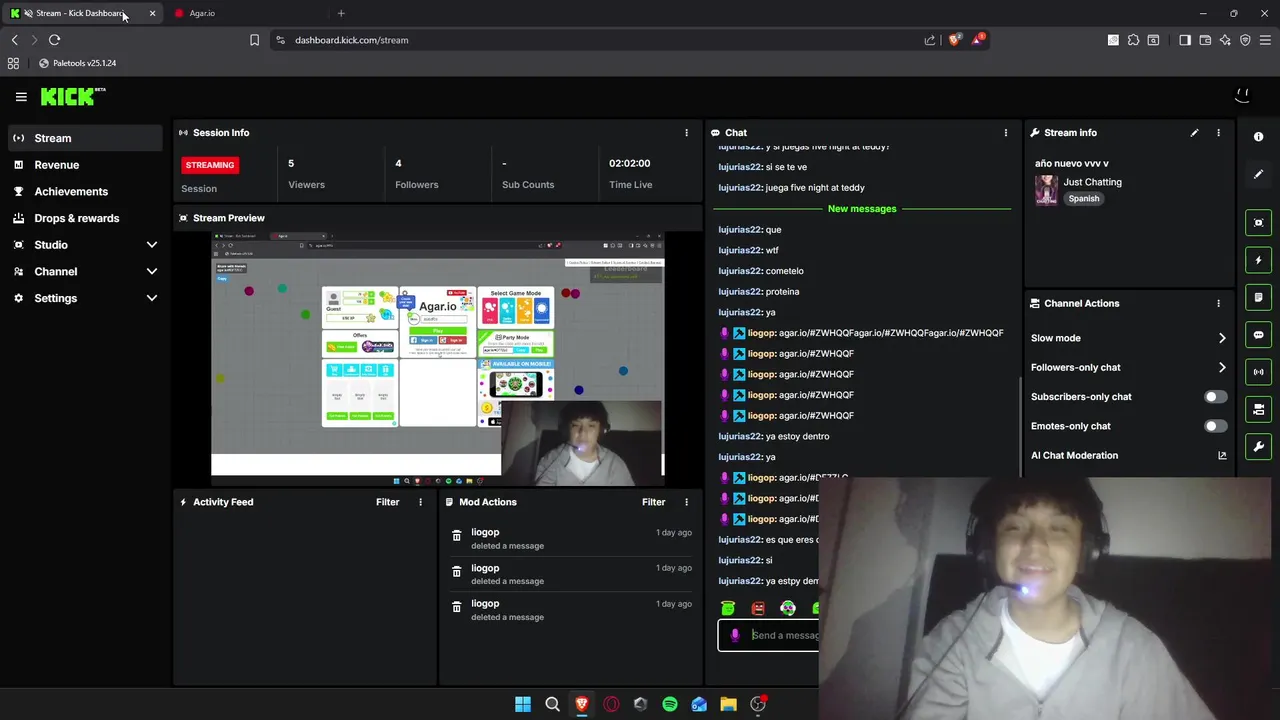Viewport: 1280px width, 720px height.
Task: Open Brave Rewards triangle icon
Action: (979, 40)
